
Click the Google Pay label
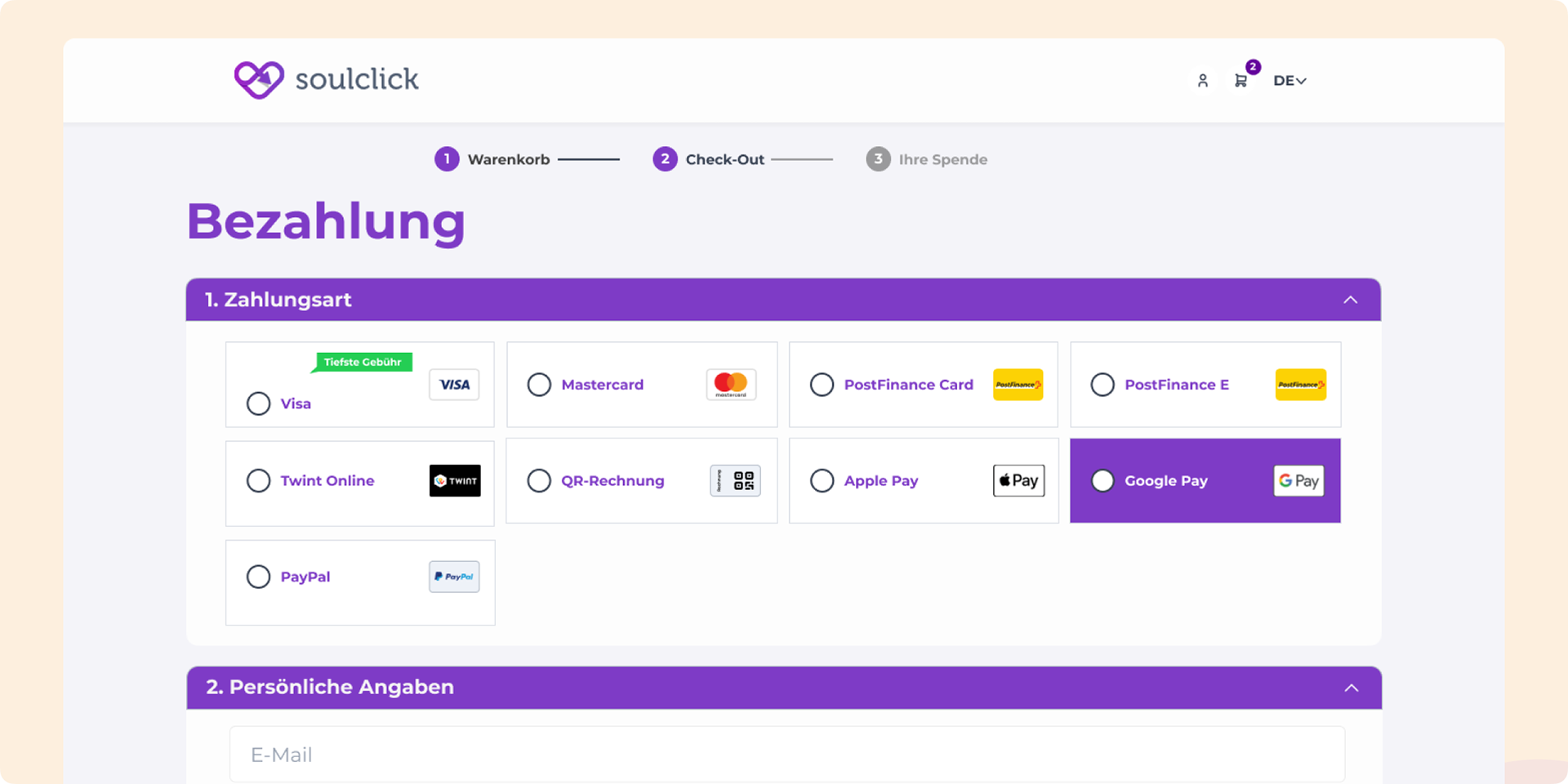click(x=1166, y=481)
